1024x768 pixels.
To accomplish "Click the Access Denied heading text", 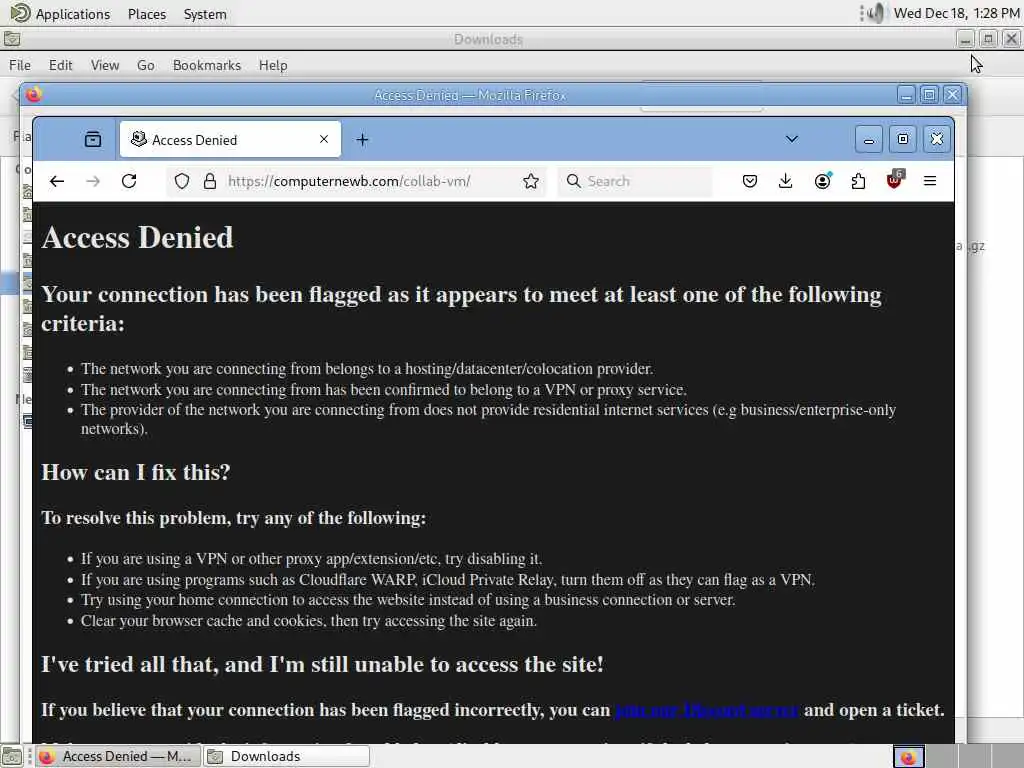I will (x=137, y=238).
